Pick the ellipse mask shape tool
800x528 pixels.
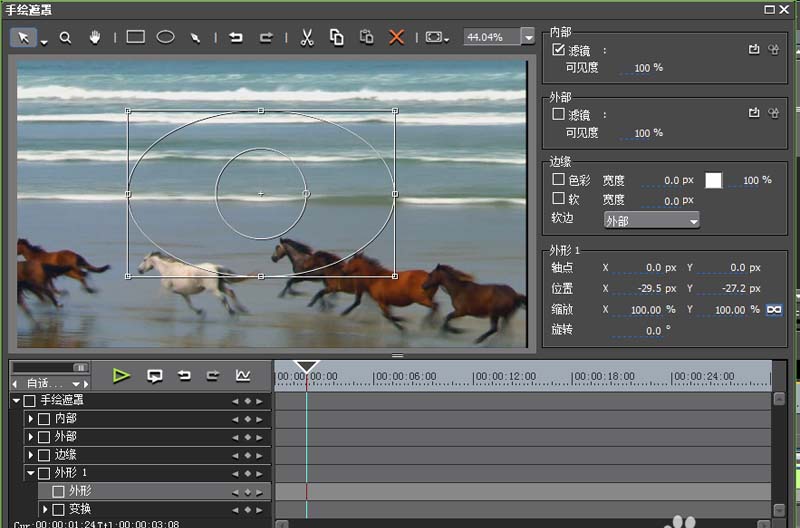point(166,37)
